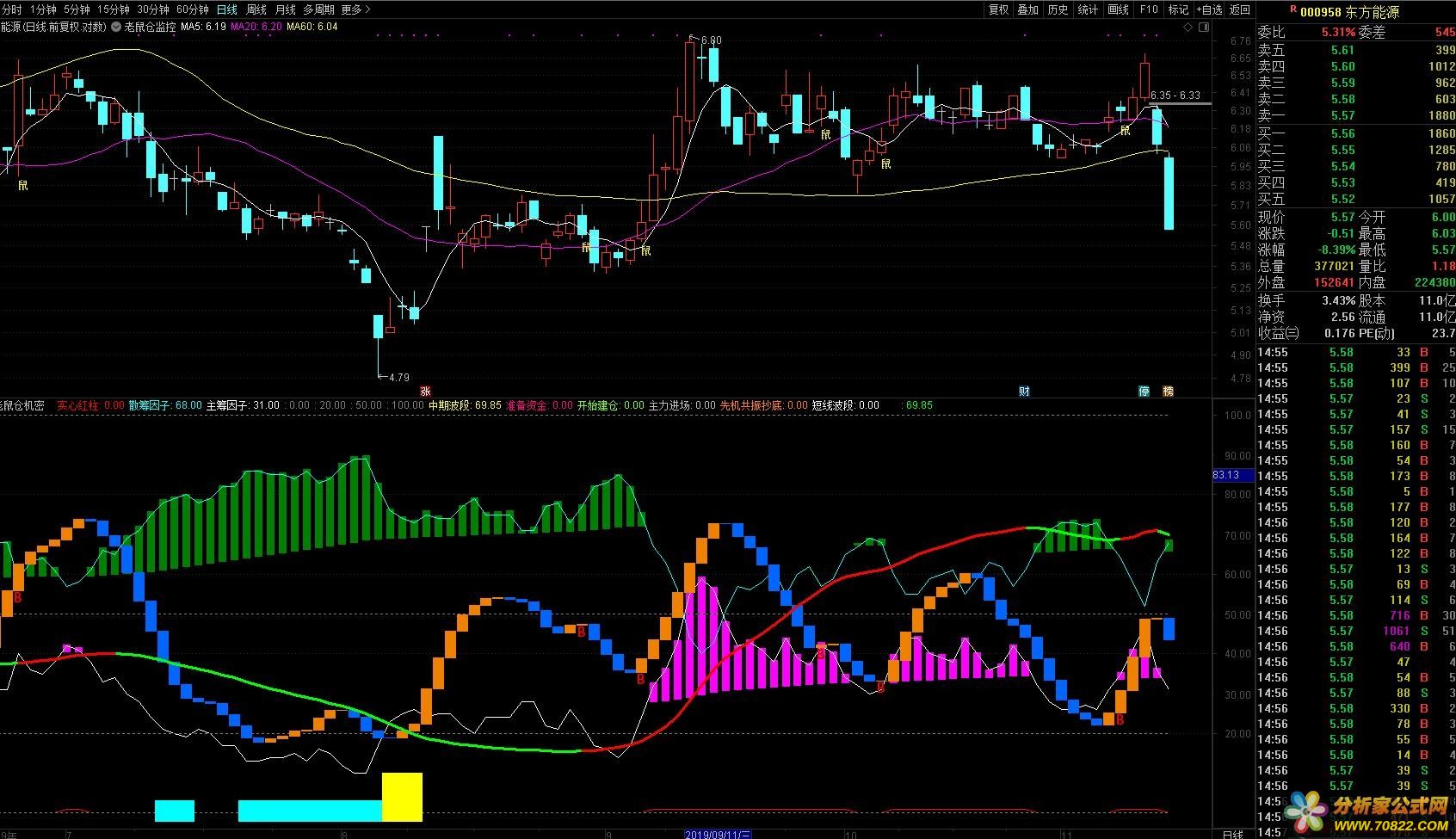Click the red R marker before 000958
Screen dimensions: 1456x839
click(x=1293, y=9)
